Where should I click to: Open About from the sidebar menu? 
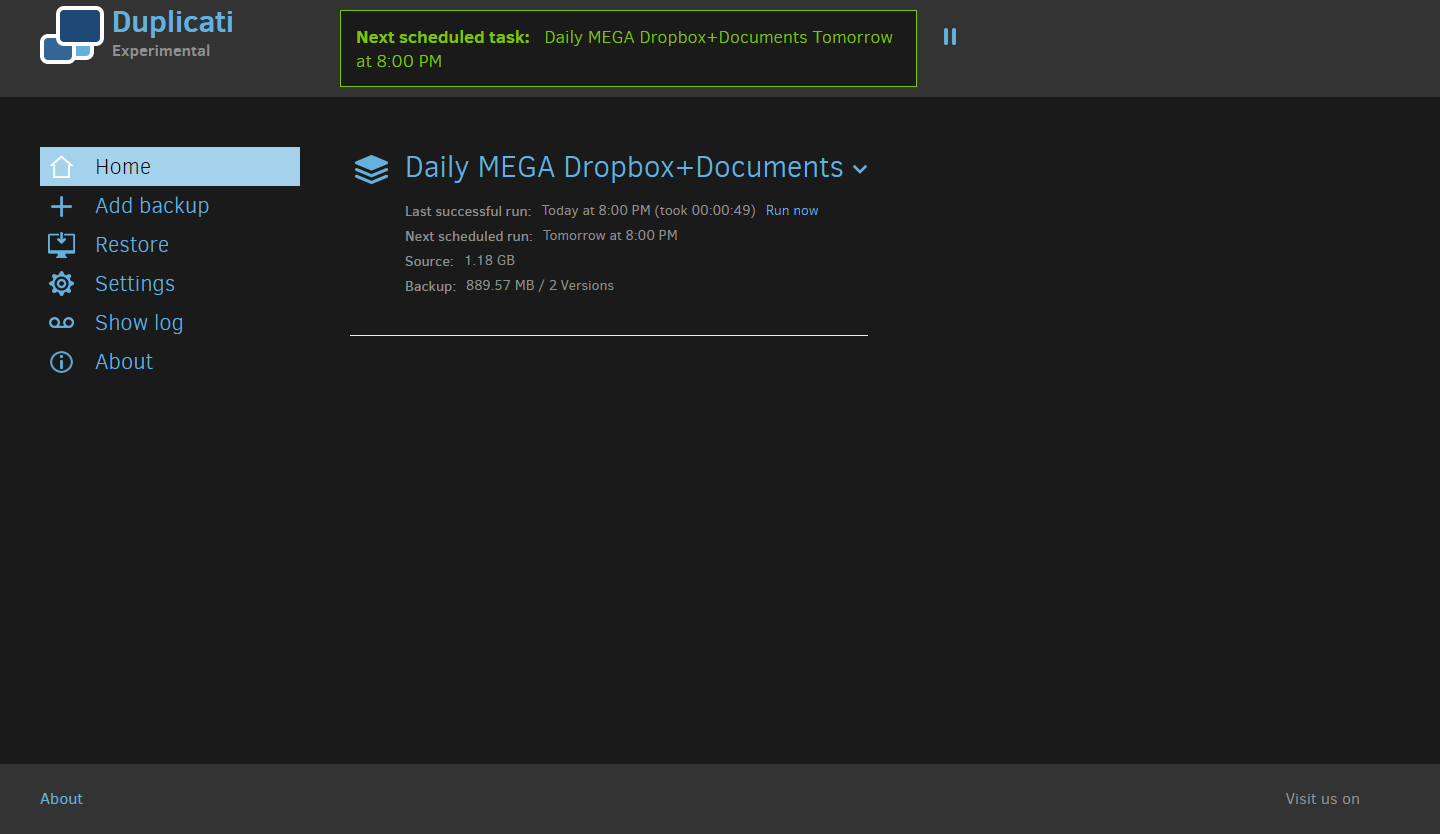pos(170,362)
